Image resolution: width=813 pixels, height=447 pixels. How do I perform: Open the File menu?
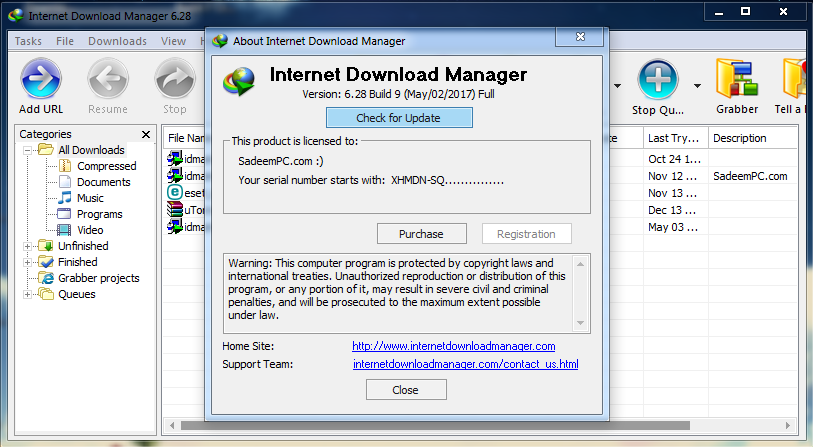65,41
